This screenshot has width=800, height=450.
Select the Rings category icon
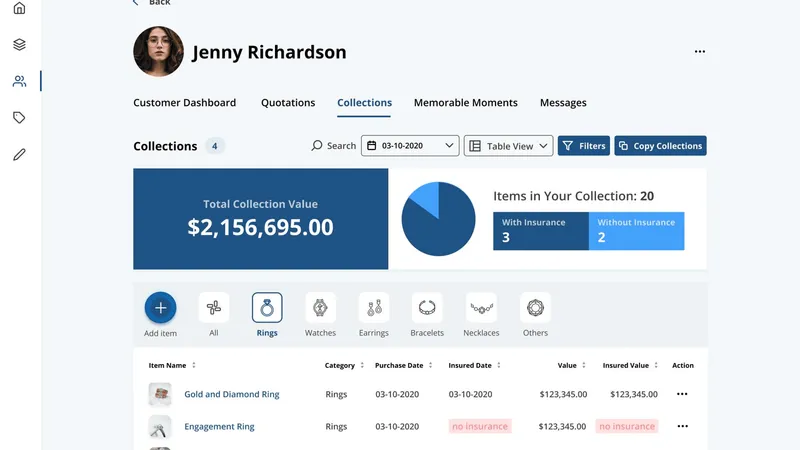pyautogui.click(x=267, y=308)
